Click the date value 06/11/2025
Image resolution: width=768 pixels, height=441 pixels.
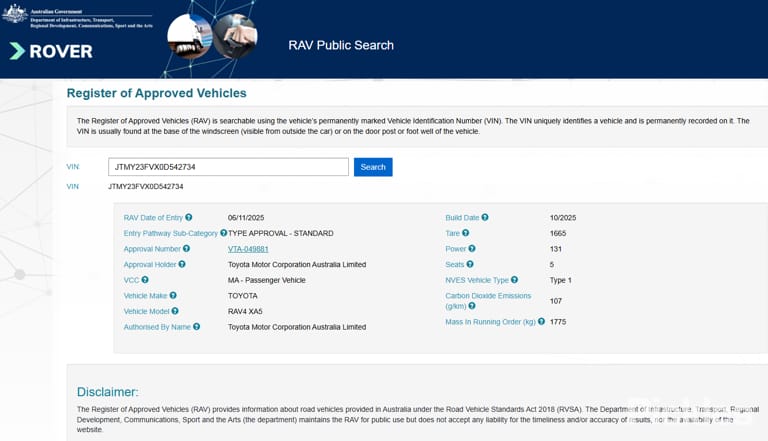coord(246,218)
